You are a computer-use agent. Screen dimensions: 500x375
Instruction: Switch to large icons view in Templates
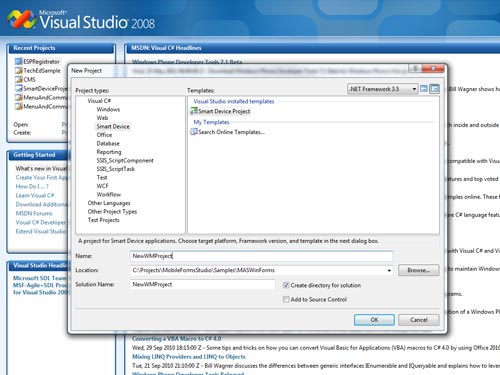click(423, 89)
